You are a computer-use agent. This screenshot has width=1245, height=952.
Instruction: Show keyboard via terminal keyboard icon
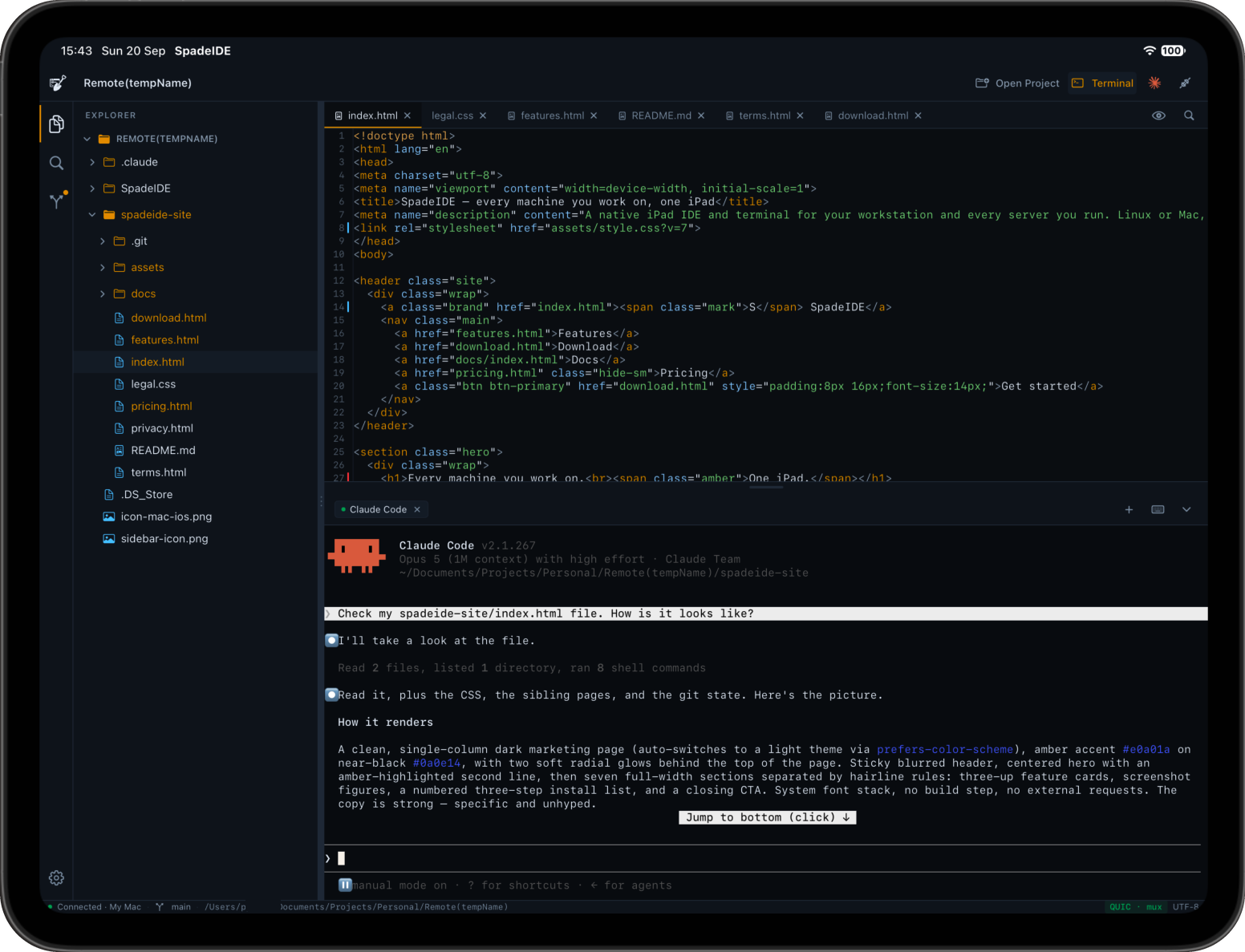coord(1158,509)
